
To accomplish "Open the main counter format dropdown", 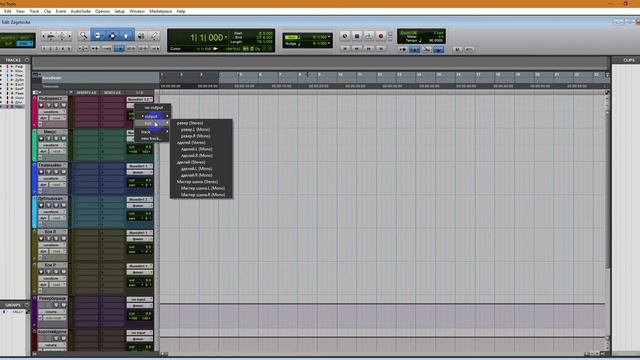I will point(227,38).
